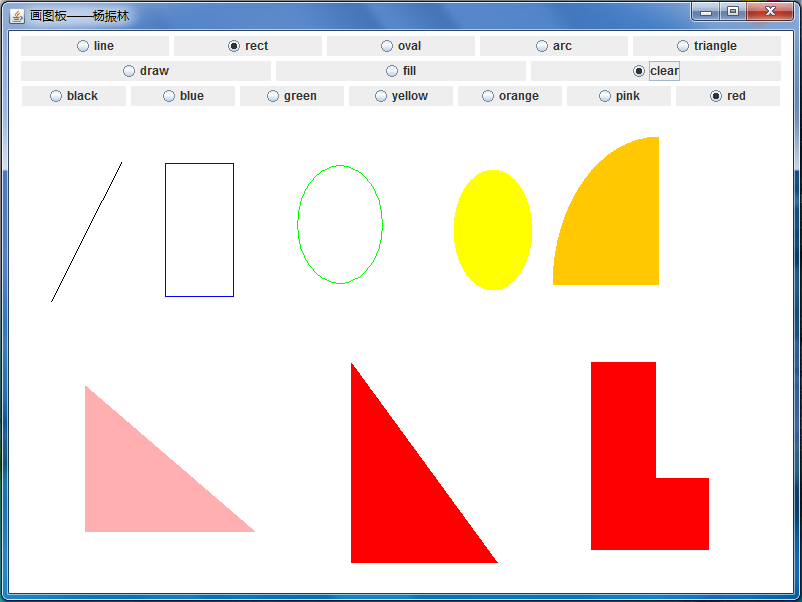Switch to draw outline mode

pyautogui.click(x=146, y=71)
